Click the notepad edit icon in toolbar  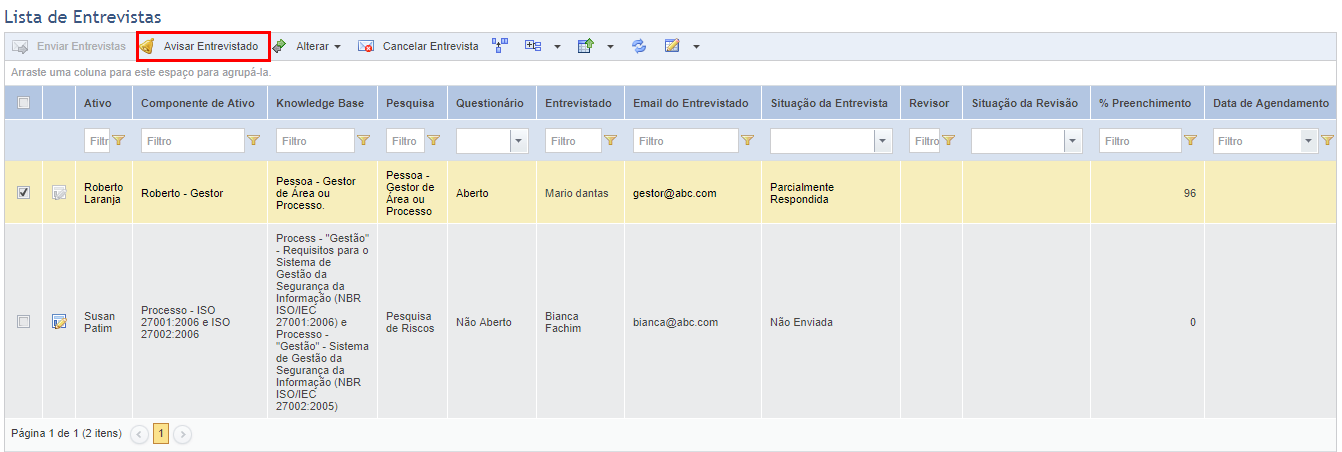pos(672,46)
